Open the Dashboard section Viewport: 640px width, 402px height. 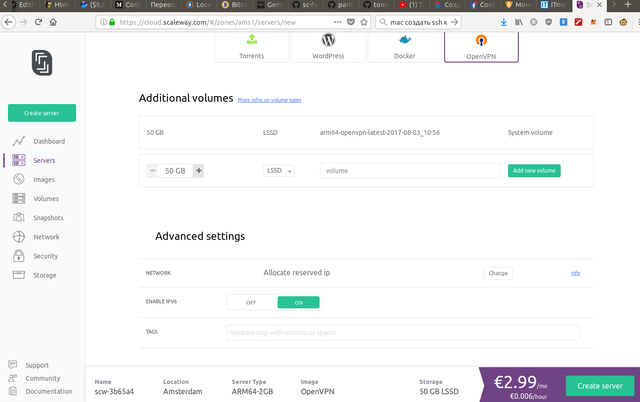tap(49, 141)
